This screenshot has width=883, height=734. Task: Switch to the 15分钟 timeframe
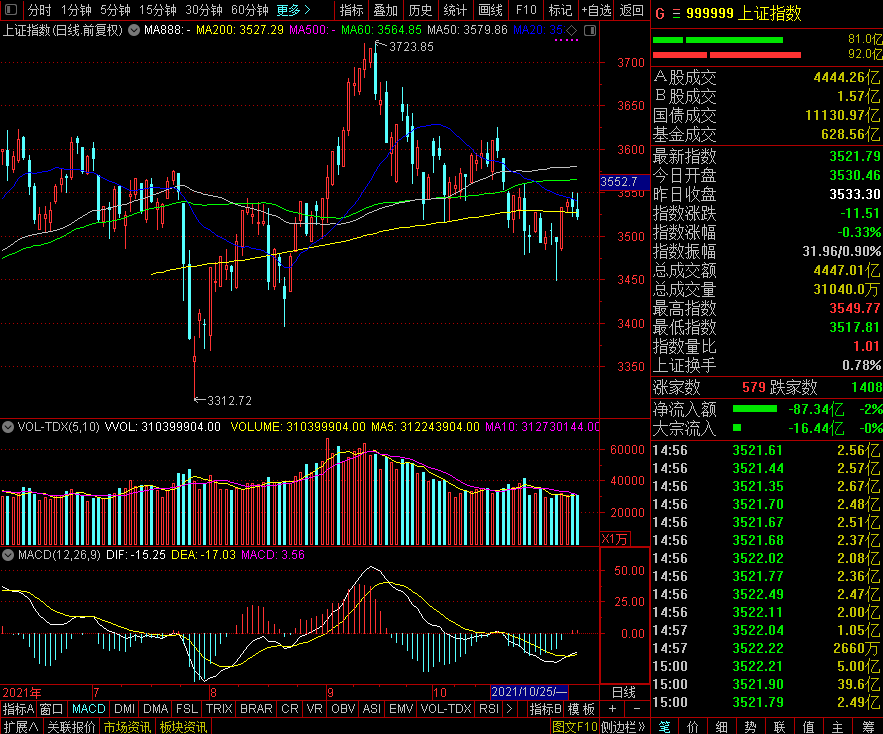point(157,10)
